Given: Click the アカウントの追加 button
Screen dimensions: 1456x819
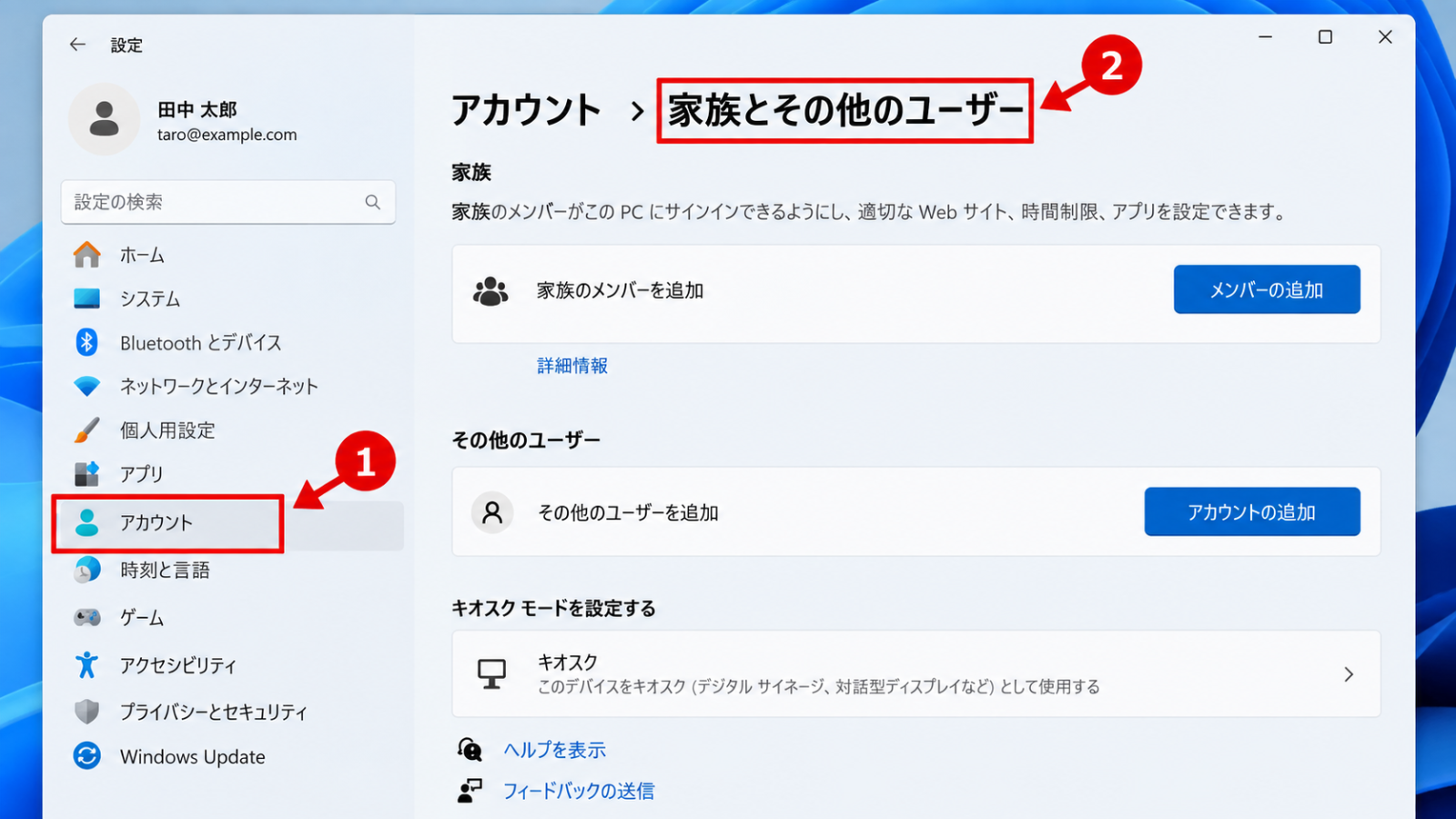Looking at the screenshot, I should 1252,511.
